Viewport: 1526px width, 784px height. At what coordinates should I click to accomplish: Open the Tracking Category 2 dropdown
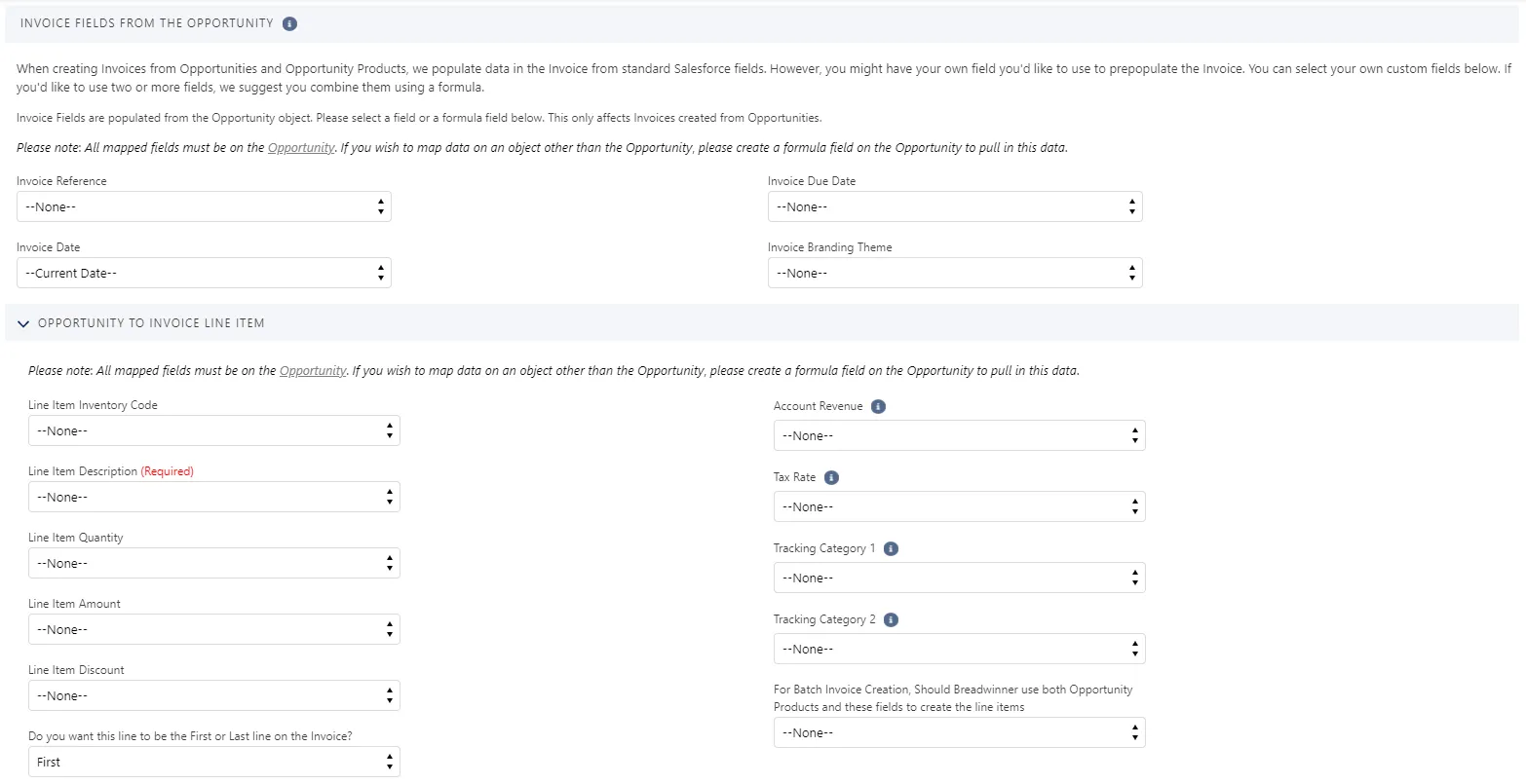tap(960, 649)
